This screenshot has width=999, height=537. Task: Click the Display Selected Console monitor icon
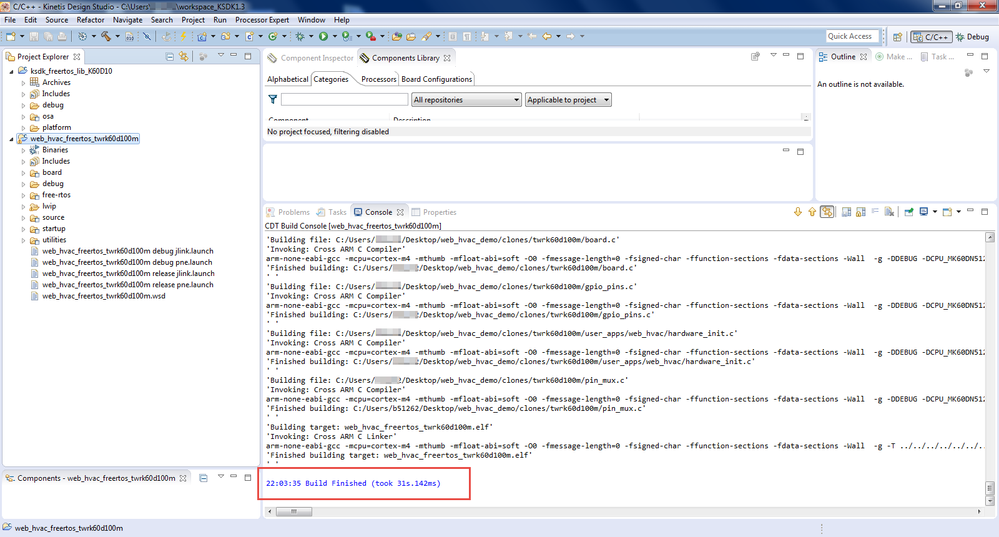tap(924, 212)
